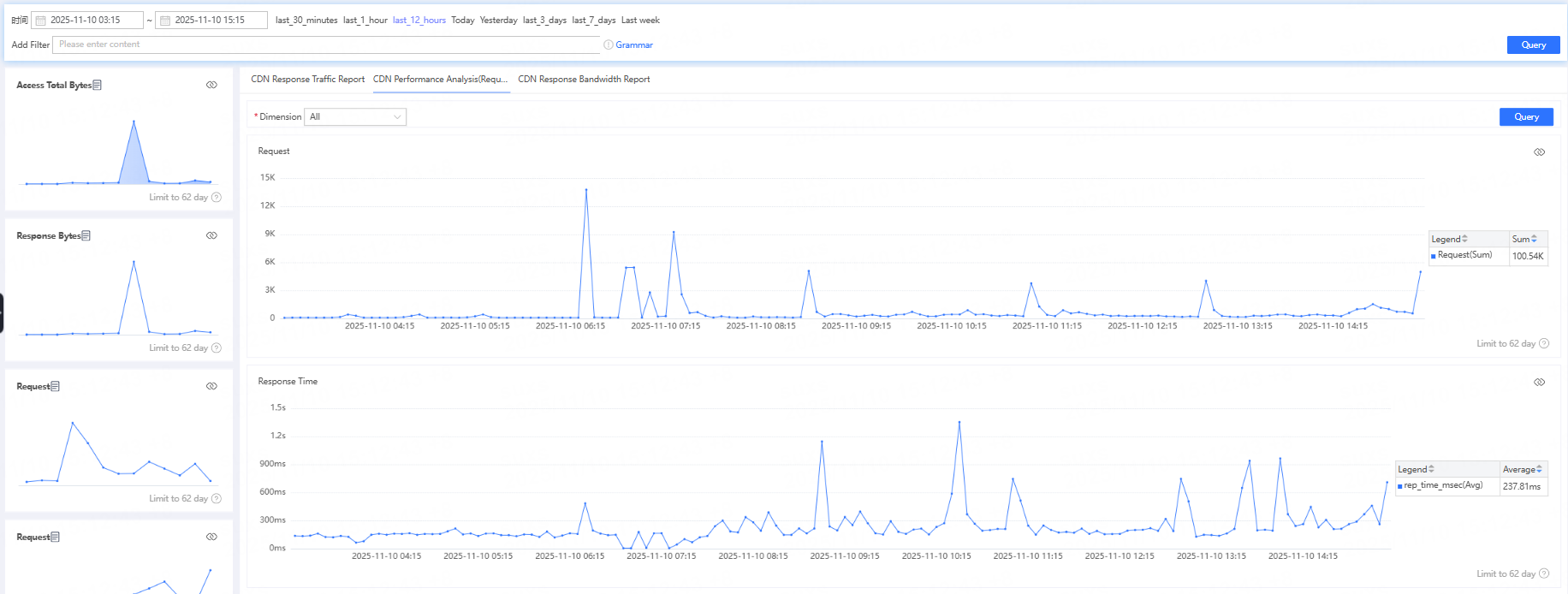Screen dimensions: 1568x594
Task: Click the link icon on the Request chart panel
Action: 1539,151
